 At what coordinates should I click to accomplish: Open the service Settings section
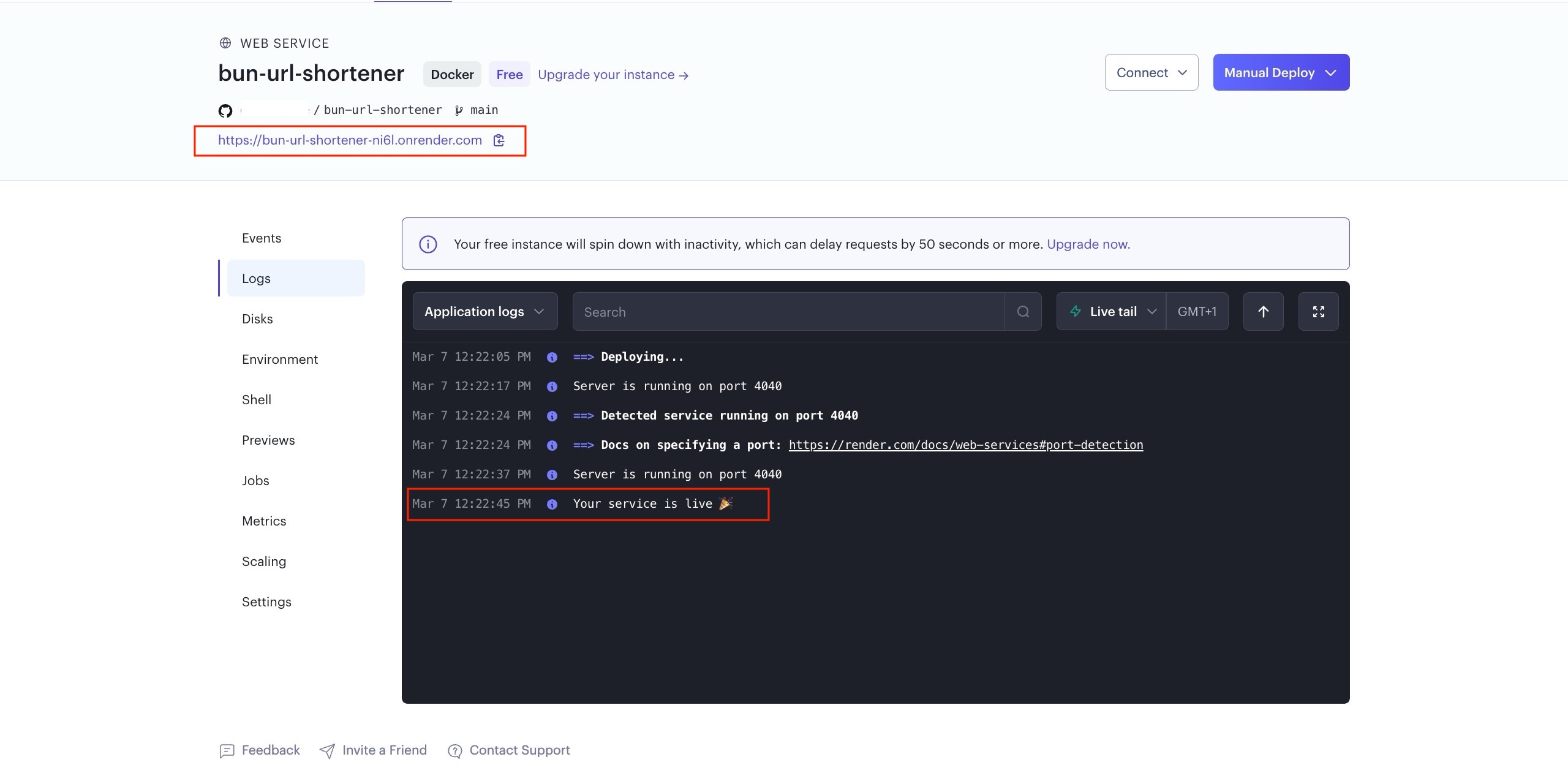coord(266,602)
